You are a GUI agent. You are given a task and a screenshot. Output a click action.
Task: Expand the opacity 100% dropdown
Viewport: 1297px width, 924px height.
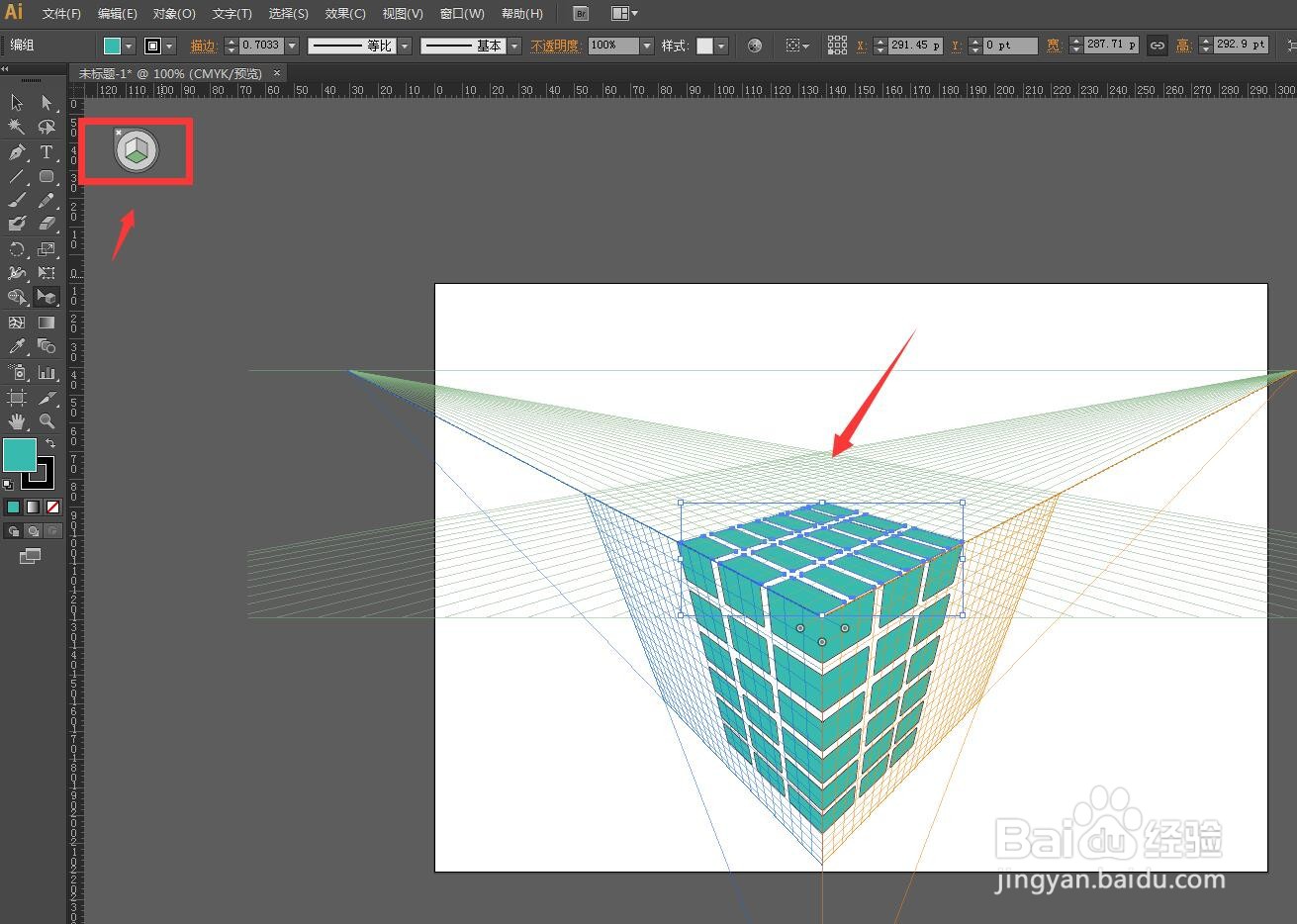point(647,46)
